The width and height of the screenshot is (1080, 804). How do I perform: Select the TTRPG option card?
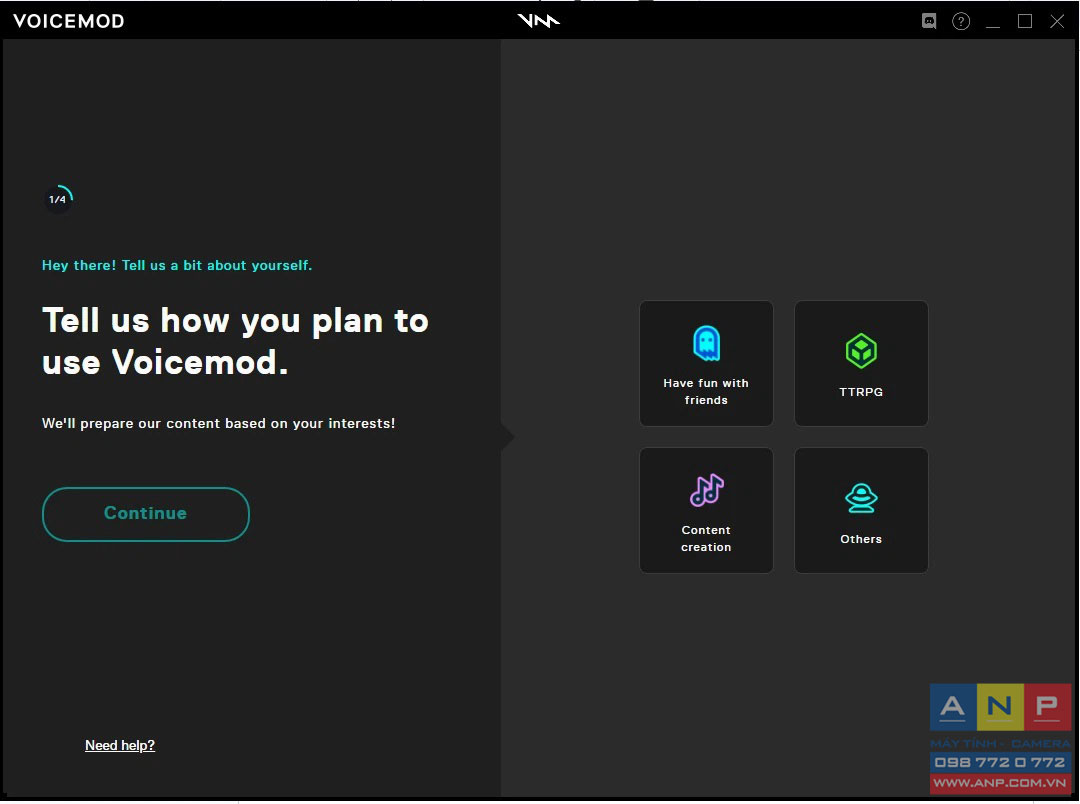tap(861, 363)
